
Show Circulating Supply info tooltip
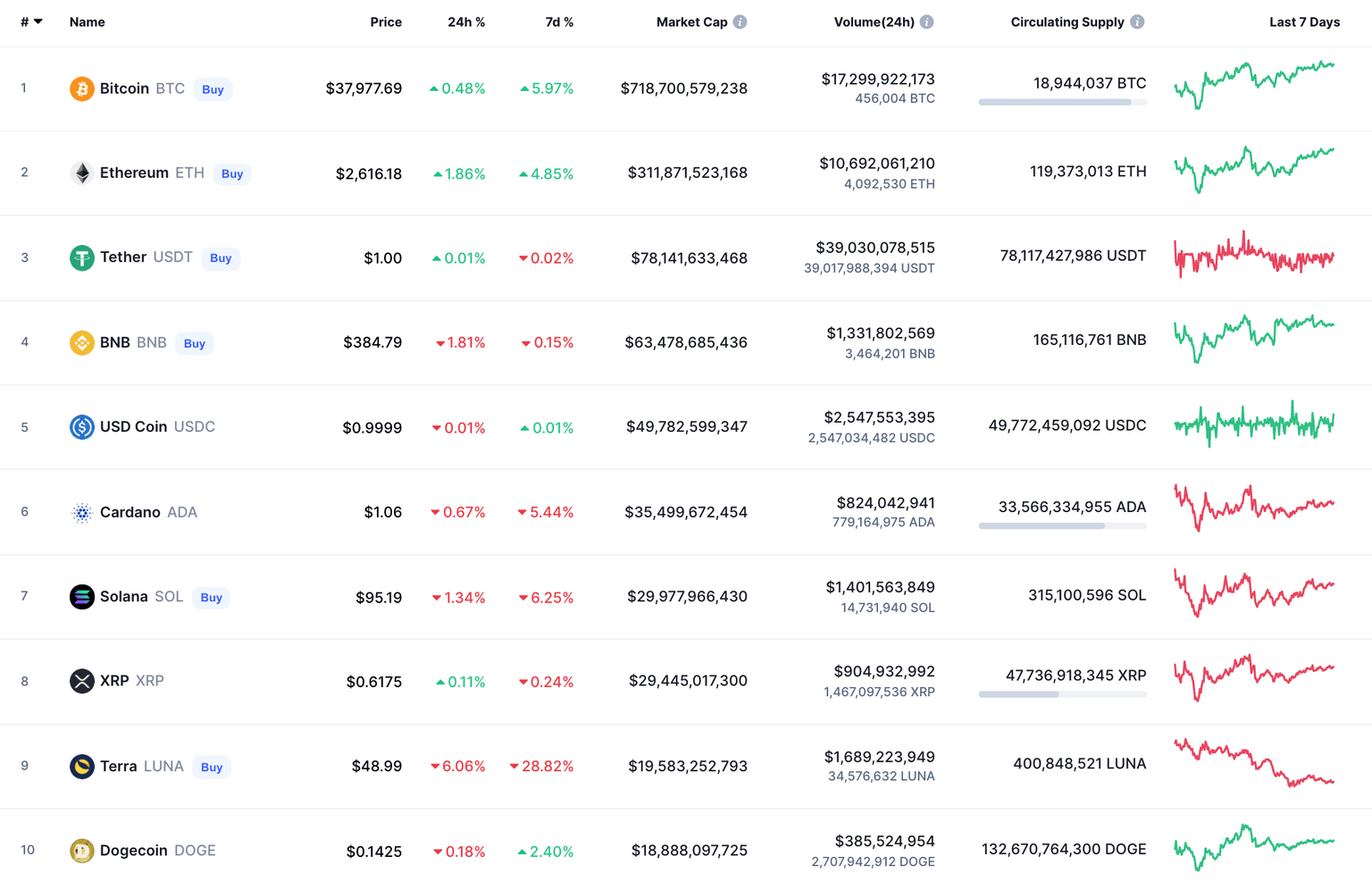[x=1137, y=22]
